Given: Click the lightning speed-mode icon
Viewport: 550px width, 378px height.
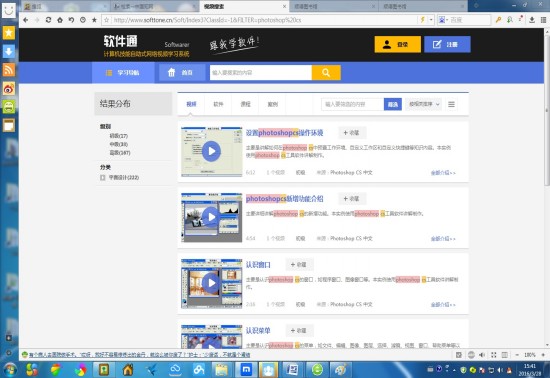Looking at the screenshot, I should 423,20.
